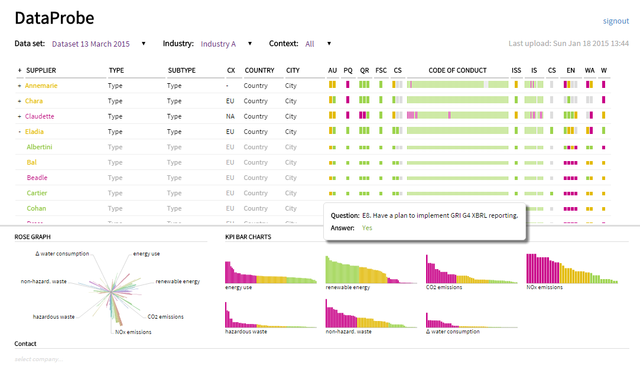The image size is (640, 370).
Task: Sort by SUPPLIER column header
Action: (41, 70)
